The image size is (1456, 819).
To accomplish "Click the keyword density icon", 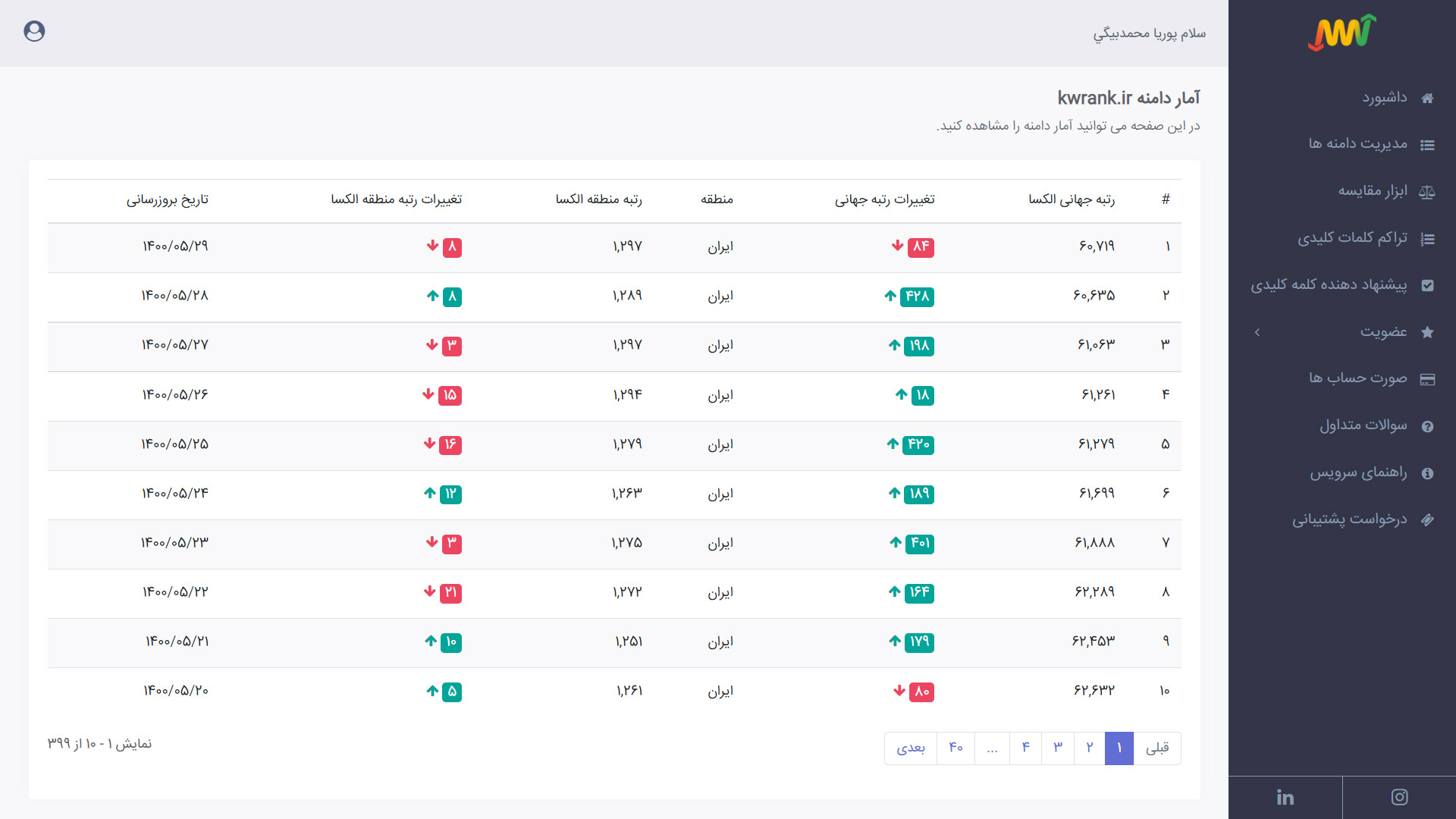I will pyautogui.click(x=1427, y=239).
